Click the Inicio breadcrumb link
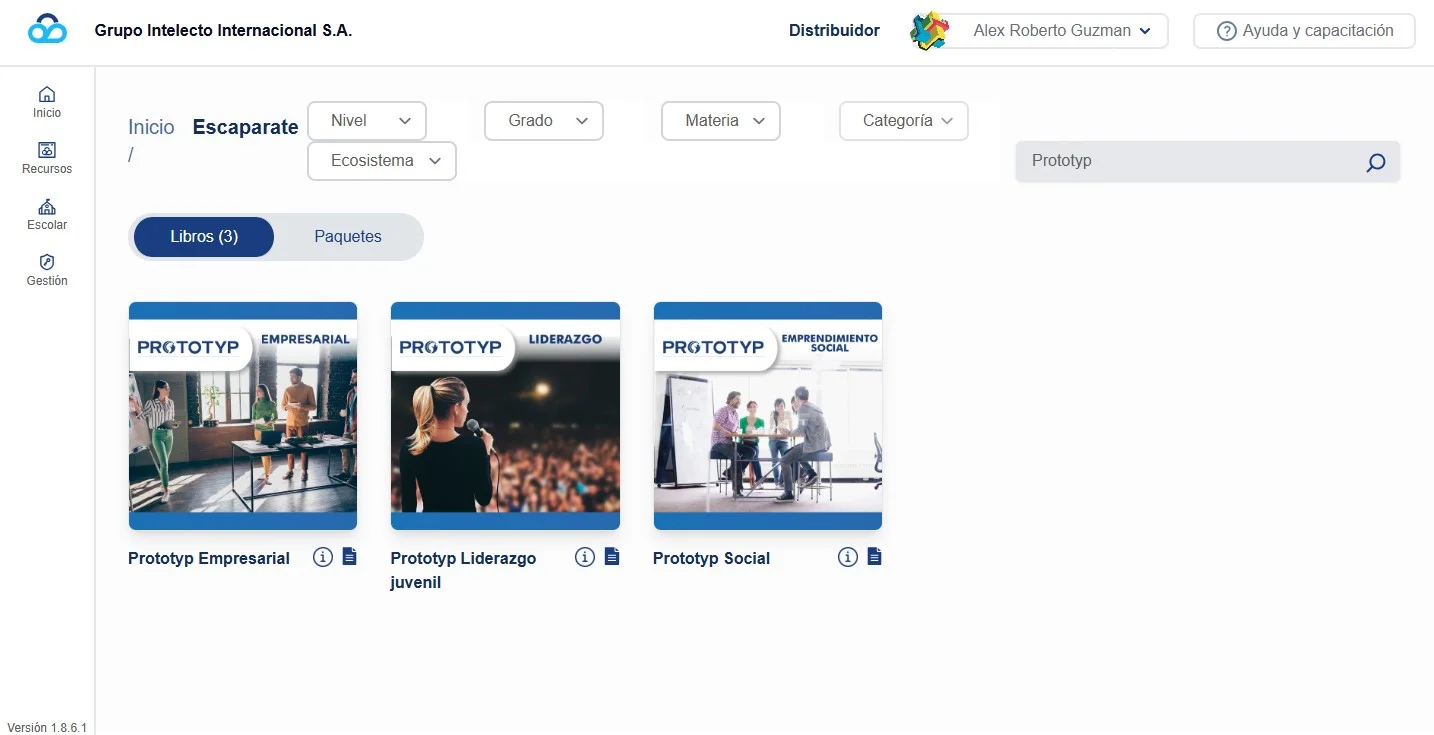This screenshot has width=1434, height=735. 151,127
